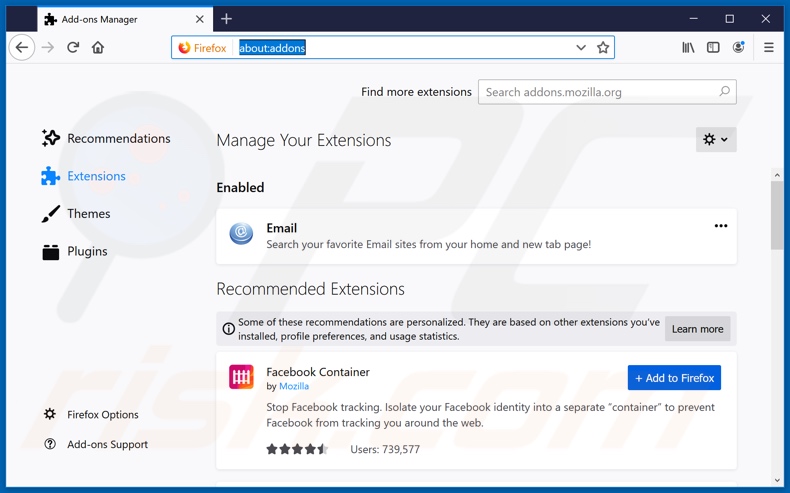This screenshot has height=493, width=790.
Task: Maximize the Firefox window
Action: (x=730, y=19)
